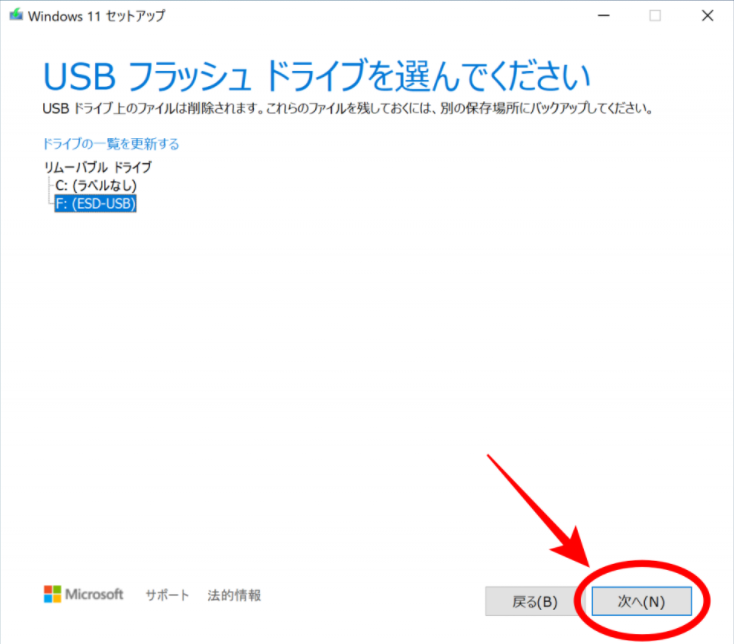Click the Microsoft logo
This screenshot has width=734, height=644.
pyautogui.click(x=83, y=594)
